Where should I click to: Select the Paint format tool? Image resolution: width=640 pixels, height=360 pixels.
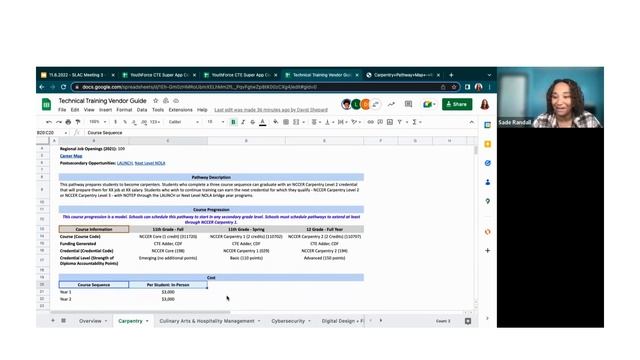[78, 122]
